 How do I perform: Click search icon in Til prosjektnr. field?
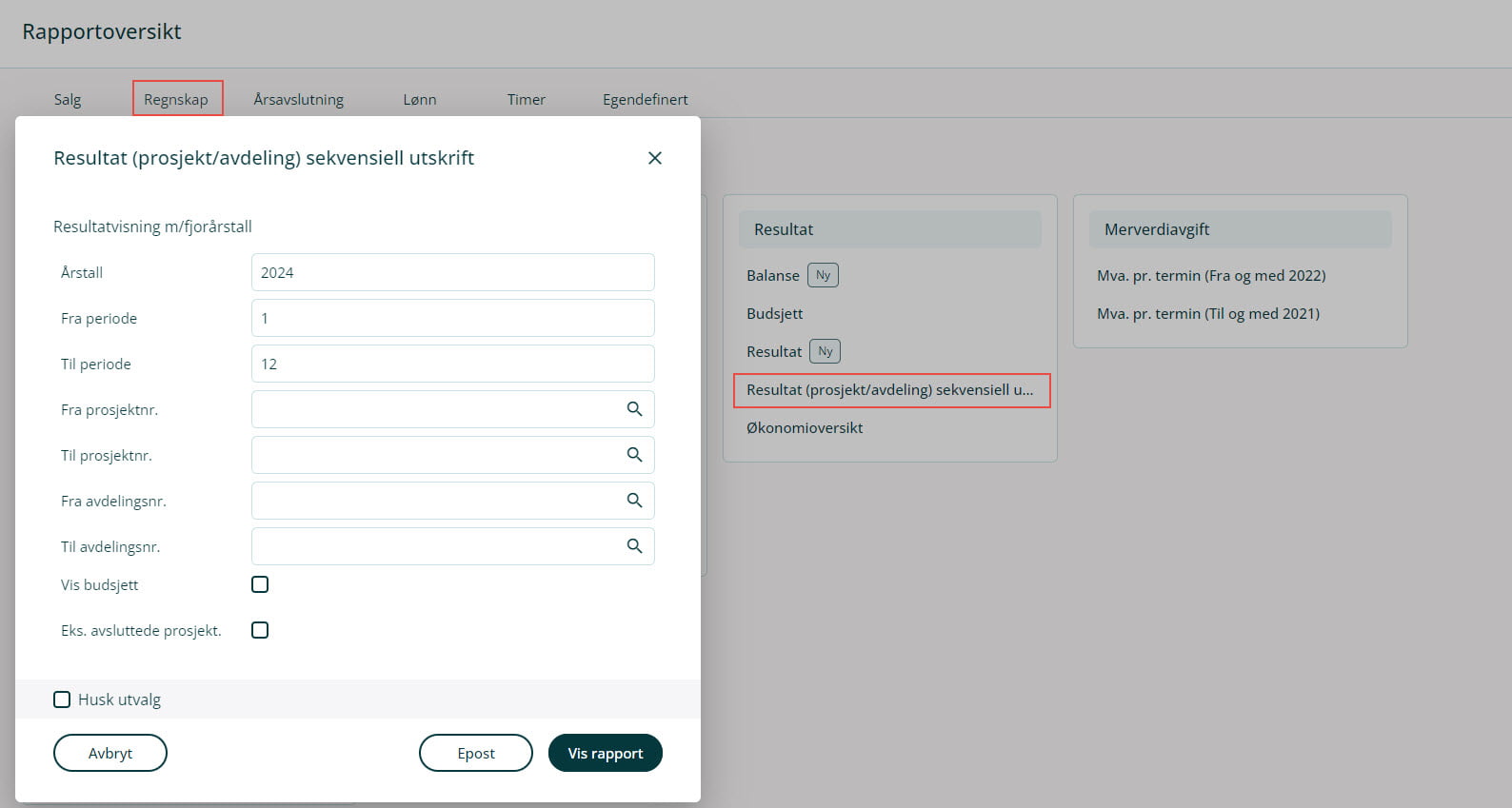pyautogui.click(x=634, y=455)
